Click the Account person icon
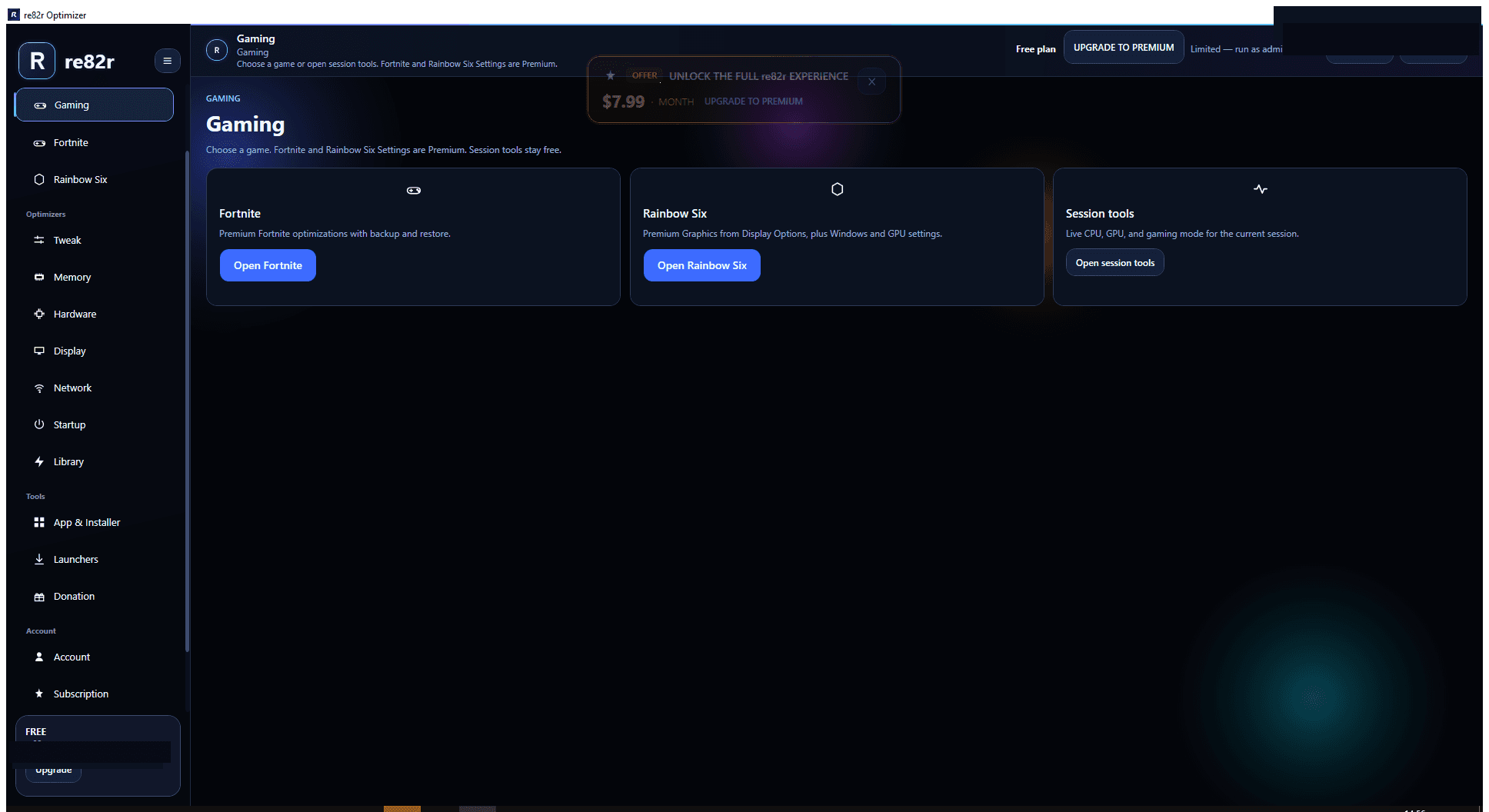The height and width of the screenshot is (812, 1489). 39,657
